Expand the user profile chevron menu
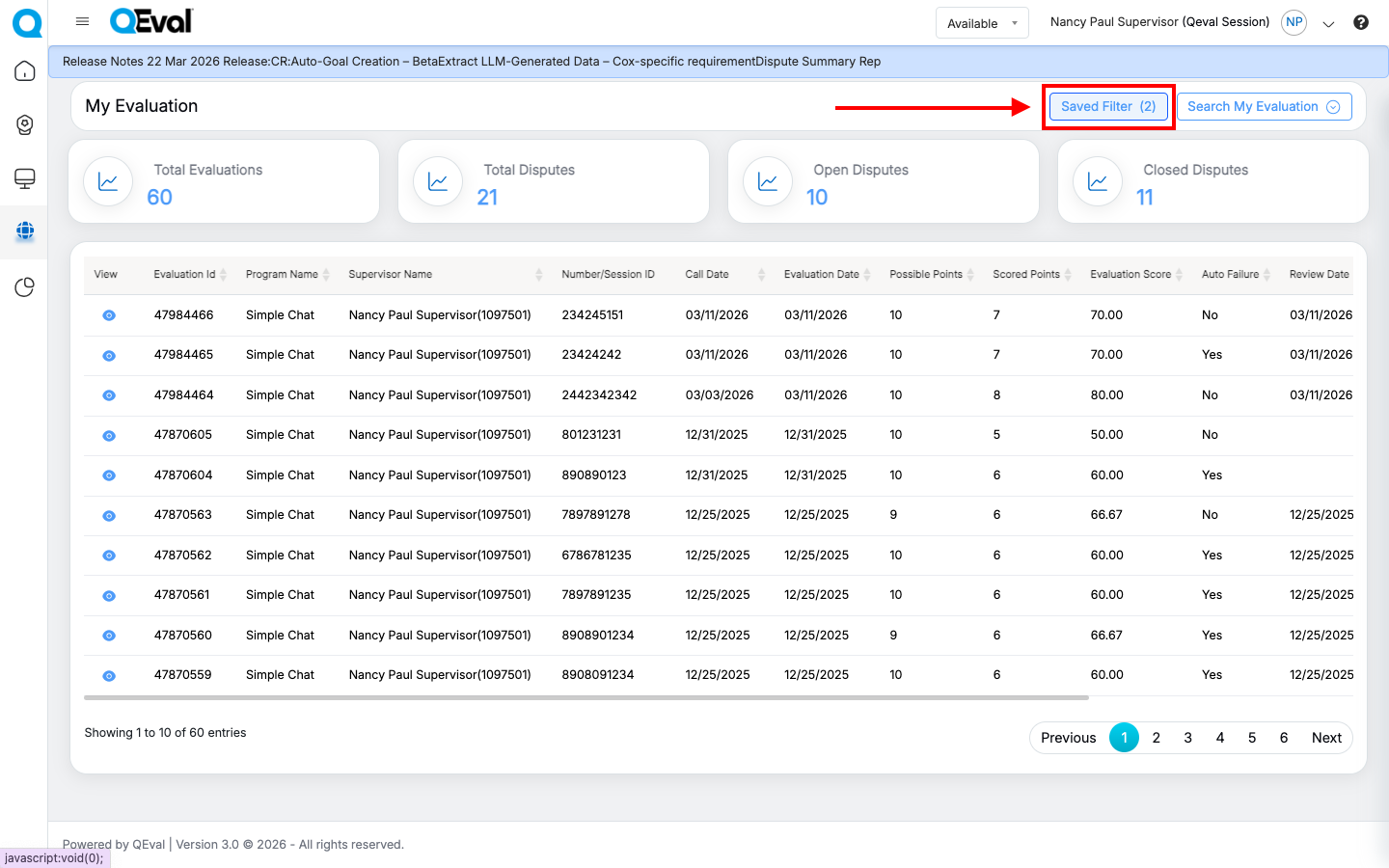Viewport: 1389px width, 868px height. (x=1328, y=24)
